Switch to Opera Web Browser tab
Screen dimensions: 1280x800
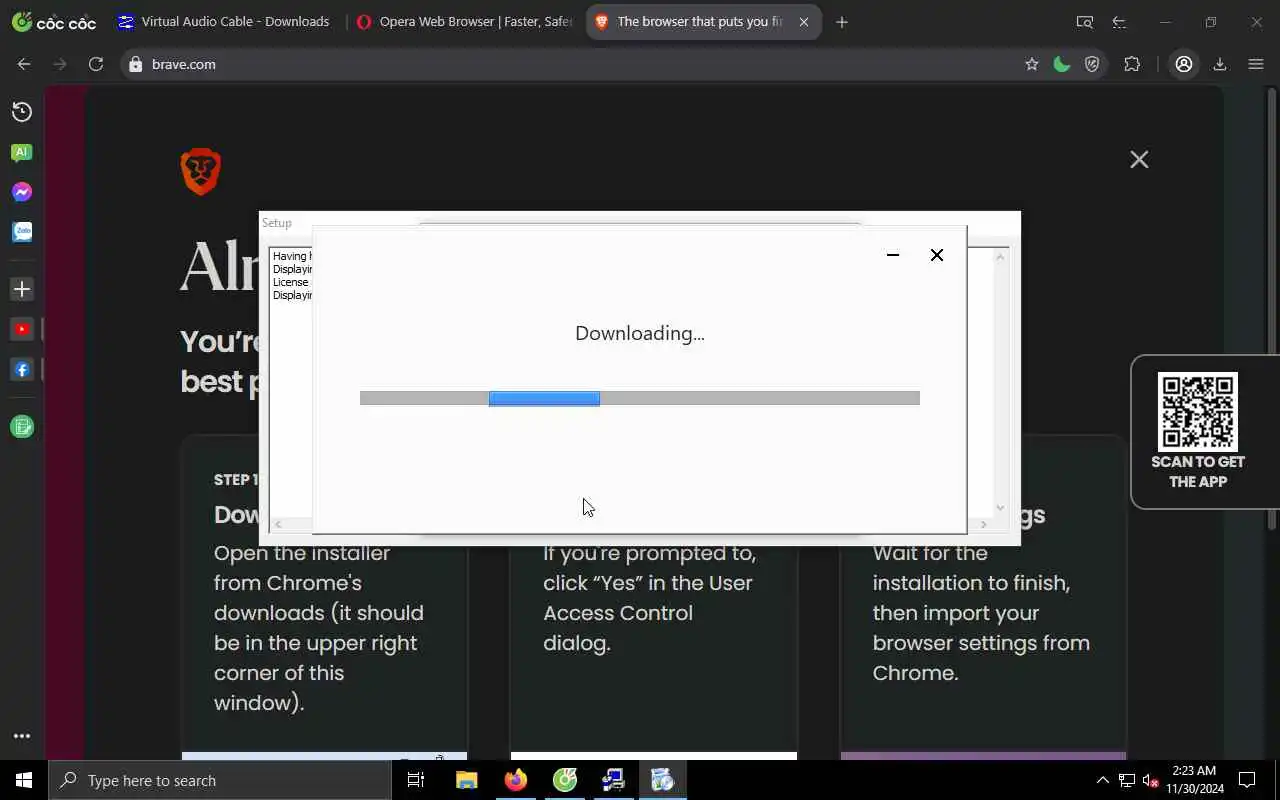coord(465,21)
